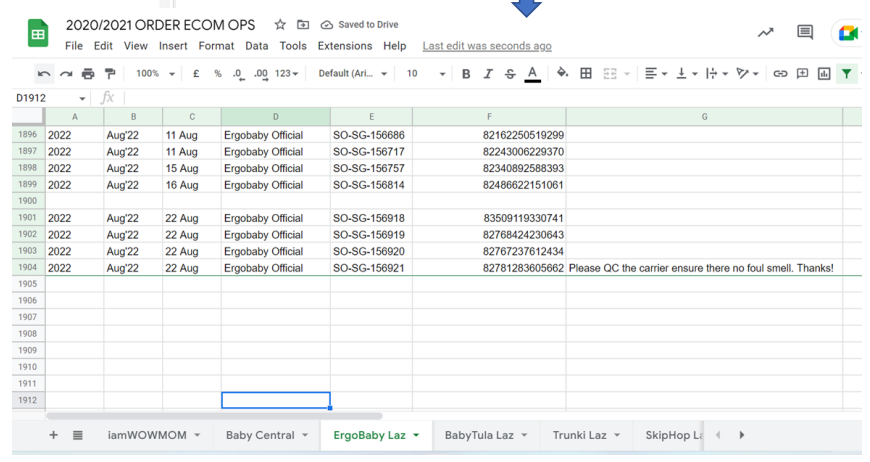Screen dimensions: 870x462
Task: Open the Extensions menu
Action: [x=345, y=46]
